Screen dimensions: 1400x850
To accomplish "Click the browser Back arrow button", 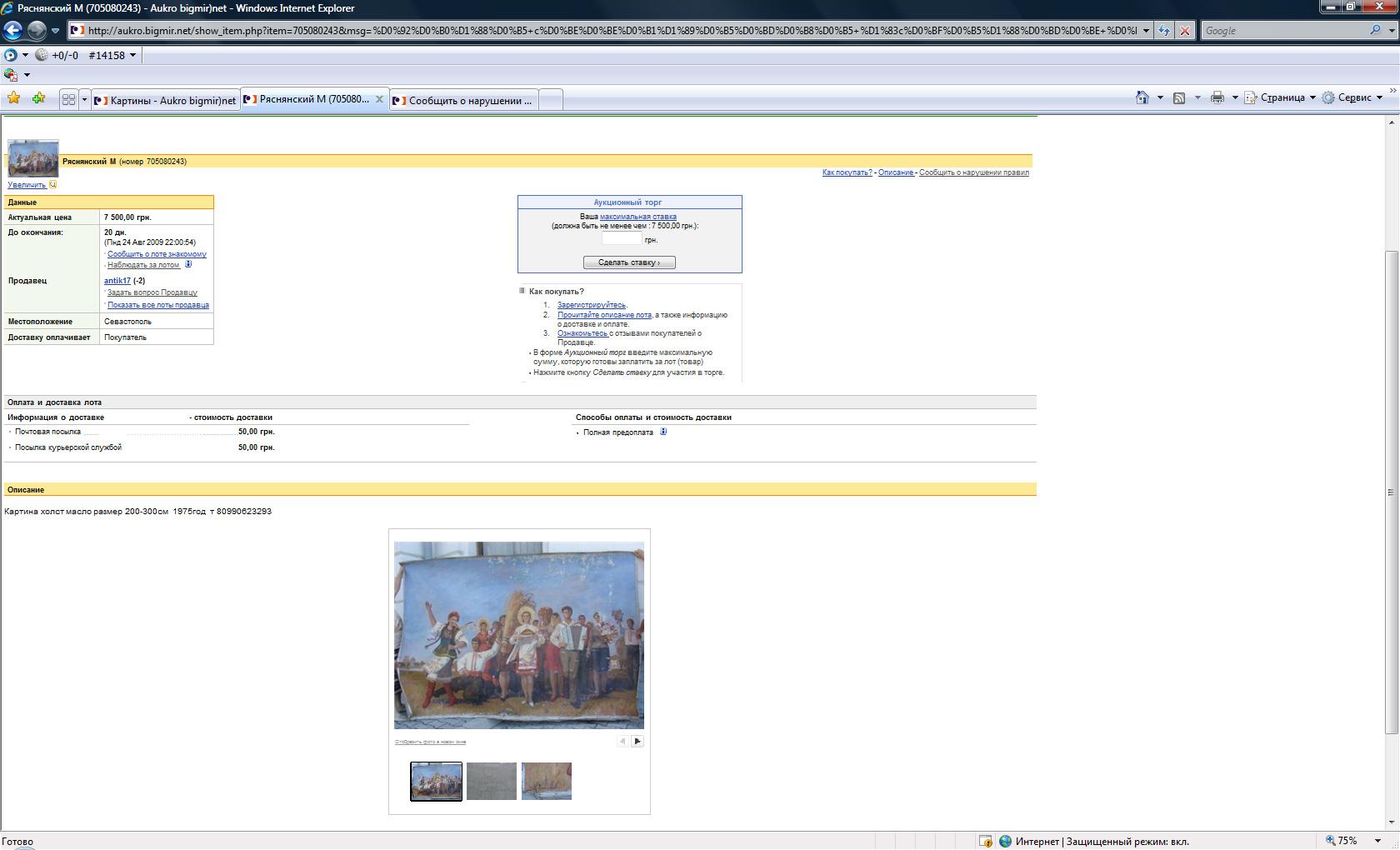I will click(13, 31).
